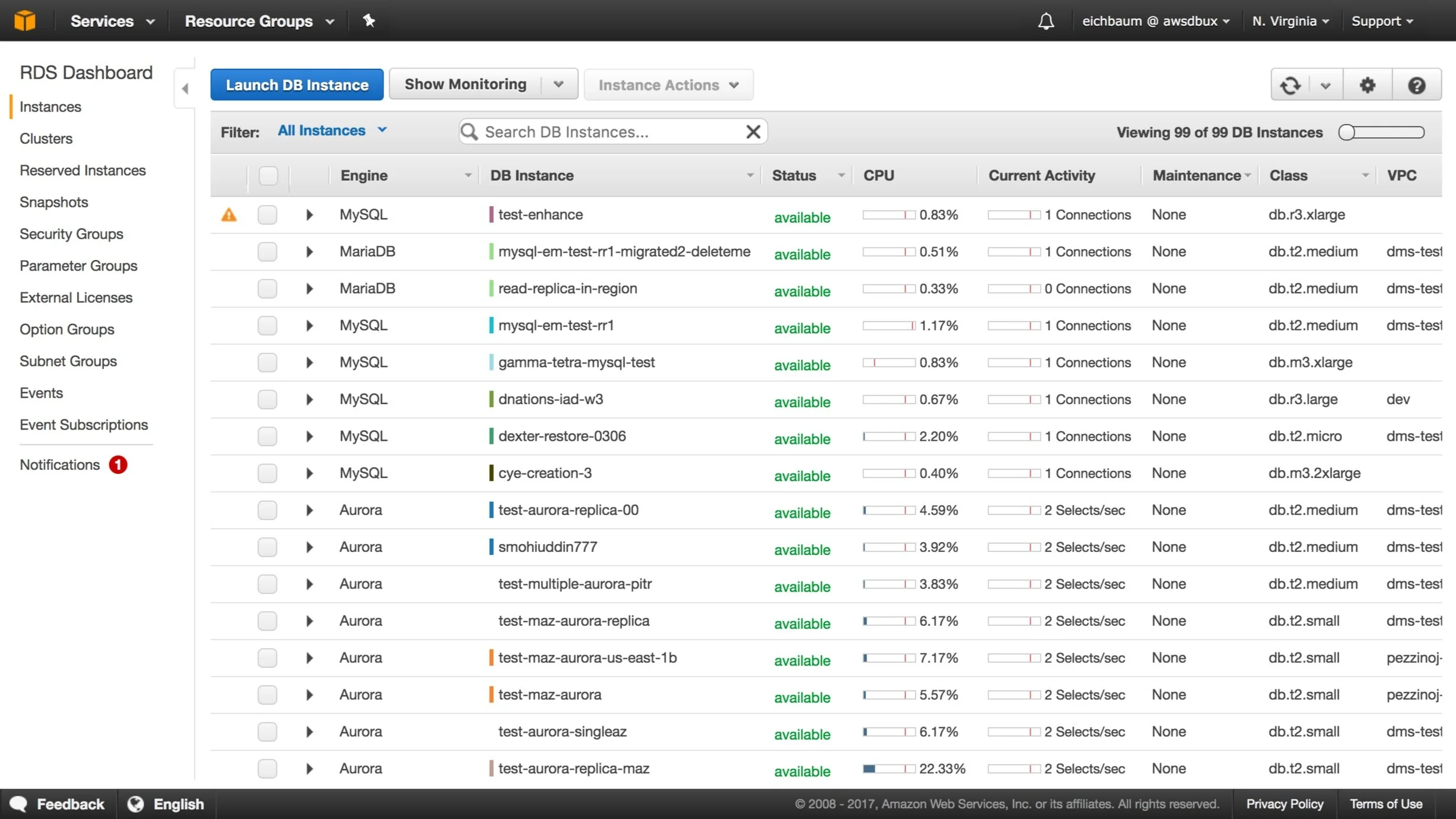Check the box for mysql-em-test-rr1 instance
1456x819 pixels.
click(x=267, y=326)
